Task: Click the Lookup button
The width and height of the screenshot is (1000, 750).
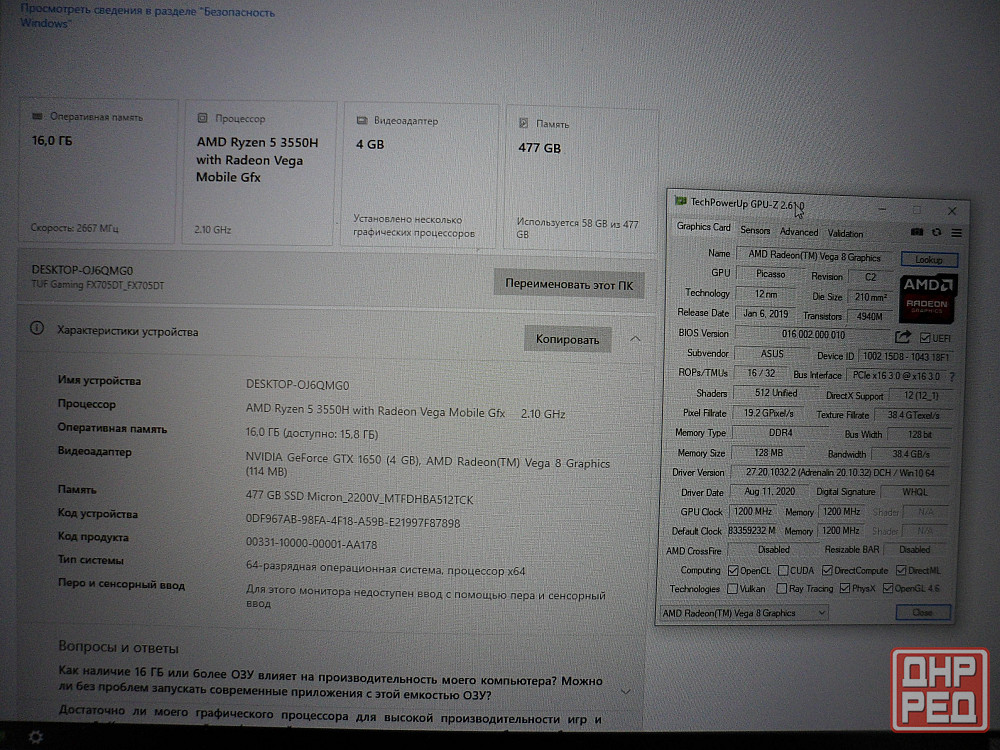Action: (x=929, y=259)
